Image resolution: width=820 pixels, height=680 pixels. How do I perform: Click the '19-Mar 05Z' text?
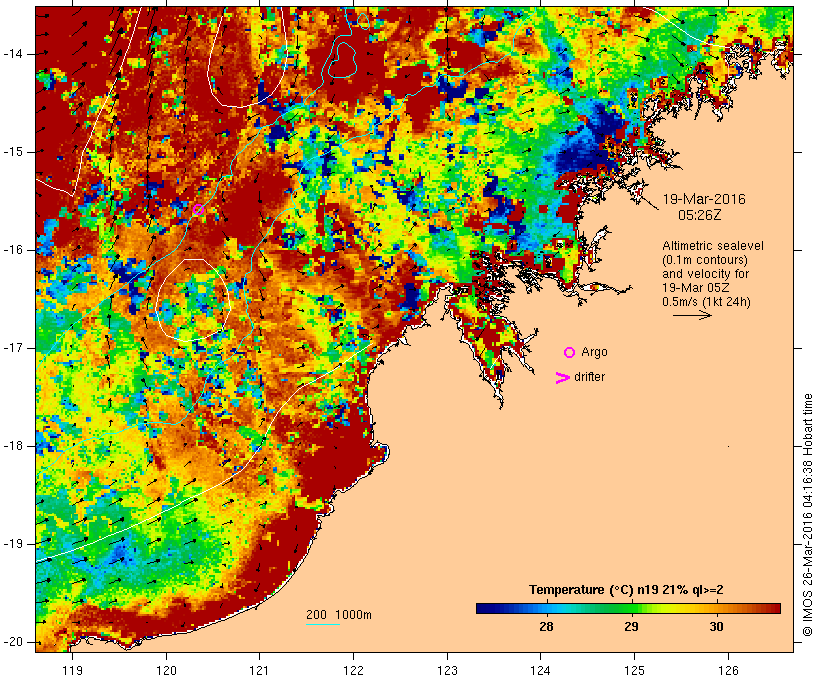pos(696,288)
